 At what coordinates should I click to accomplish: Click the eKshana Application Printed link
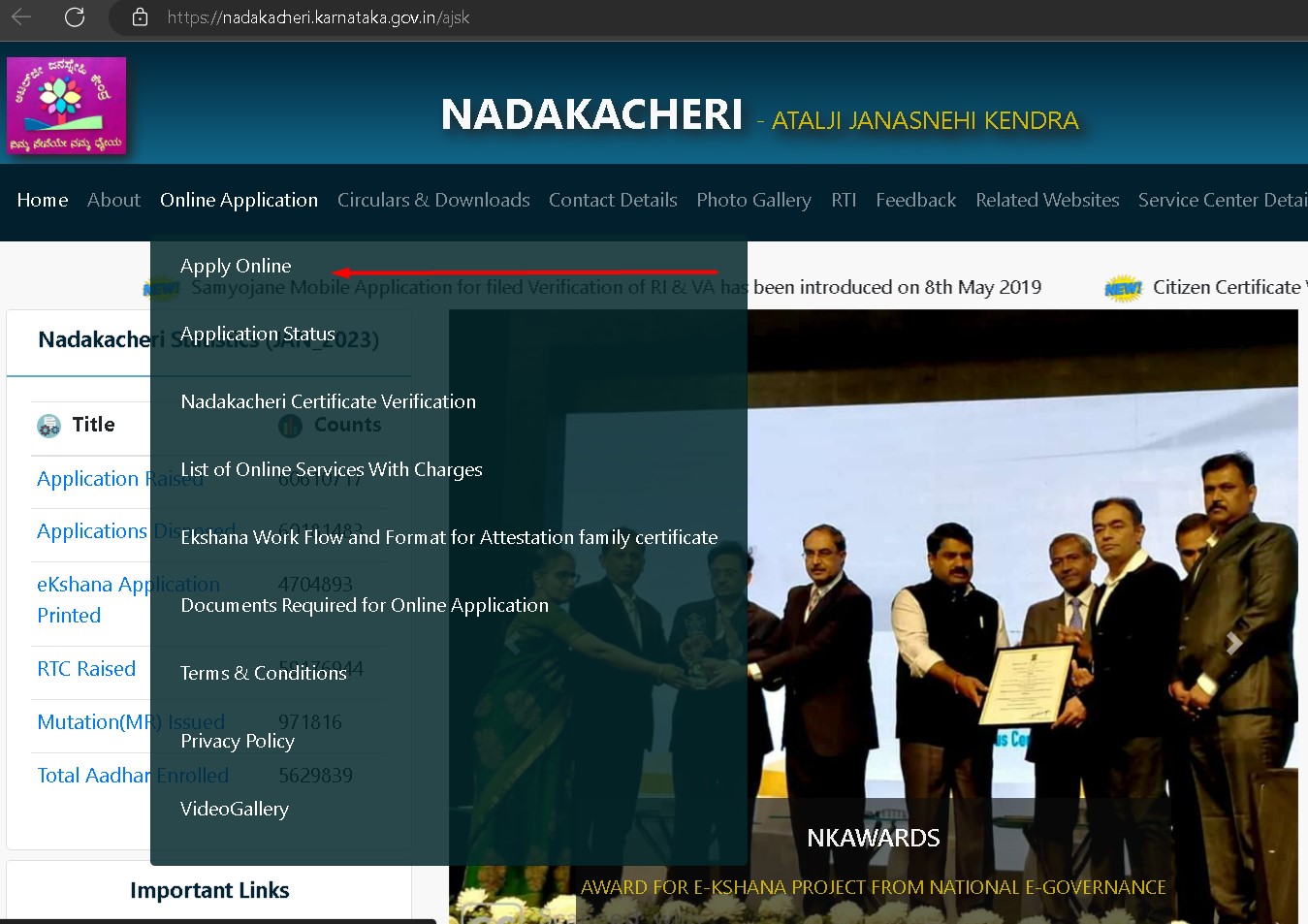click(x=128, y=599)
